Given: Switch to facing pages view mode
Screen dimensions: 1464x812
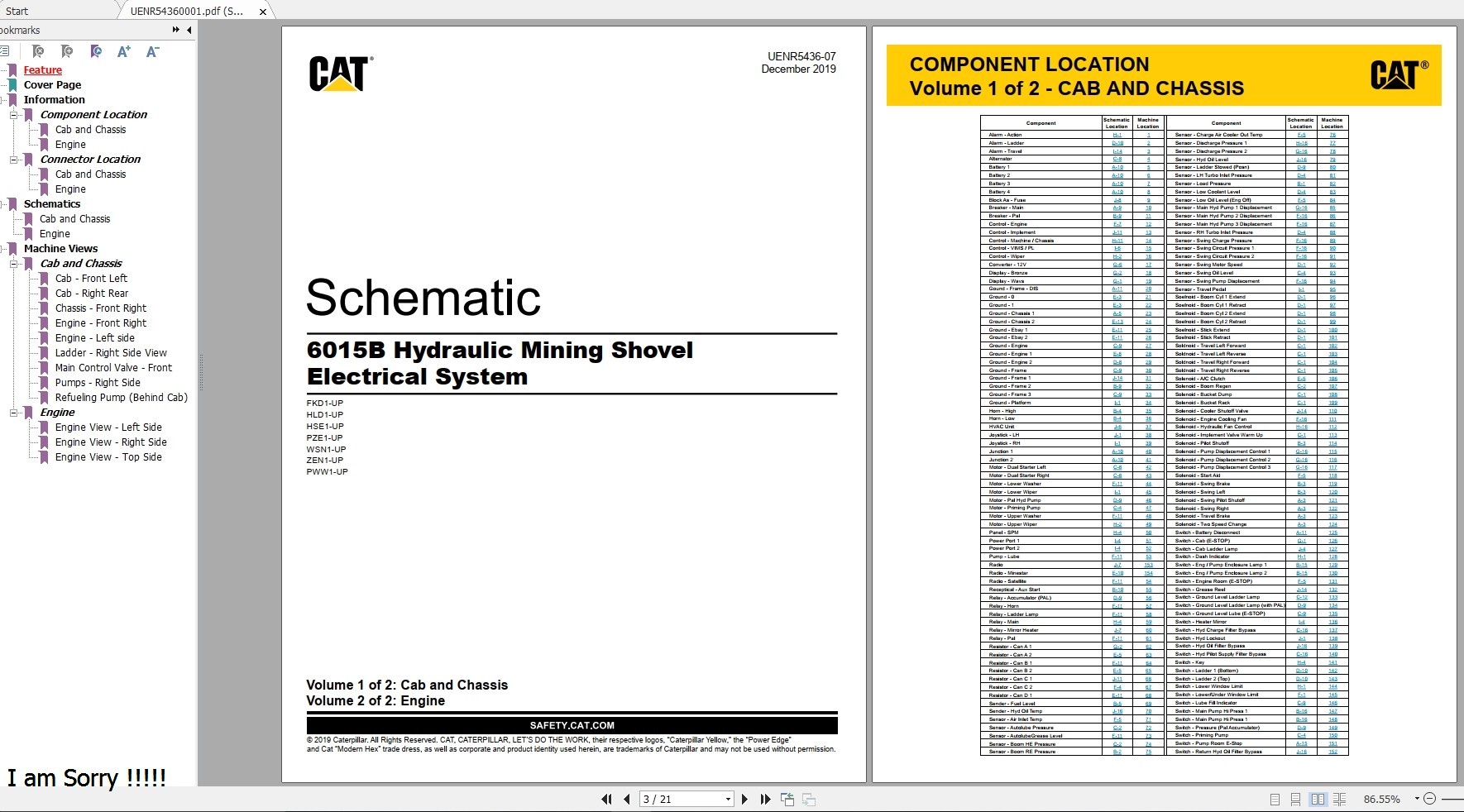Looking at the screenshot, I should click(x=1318, y=799).
